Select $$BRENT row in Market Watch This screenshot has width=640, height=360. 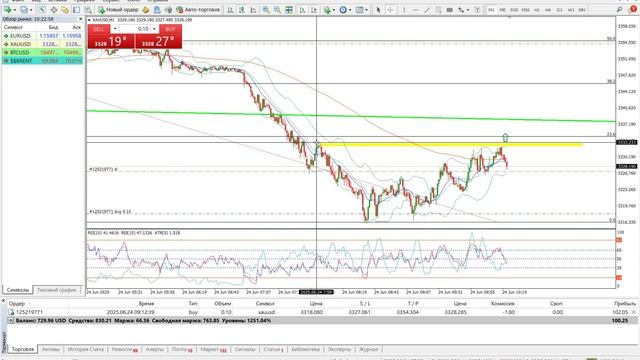(42, 61)
